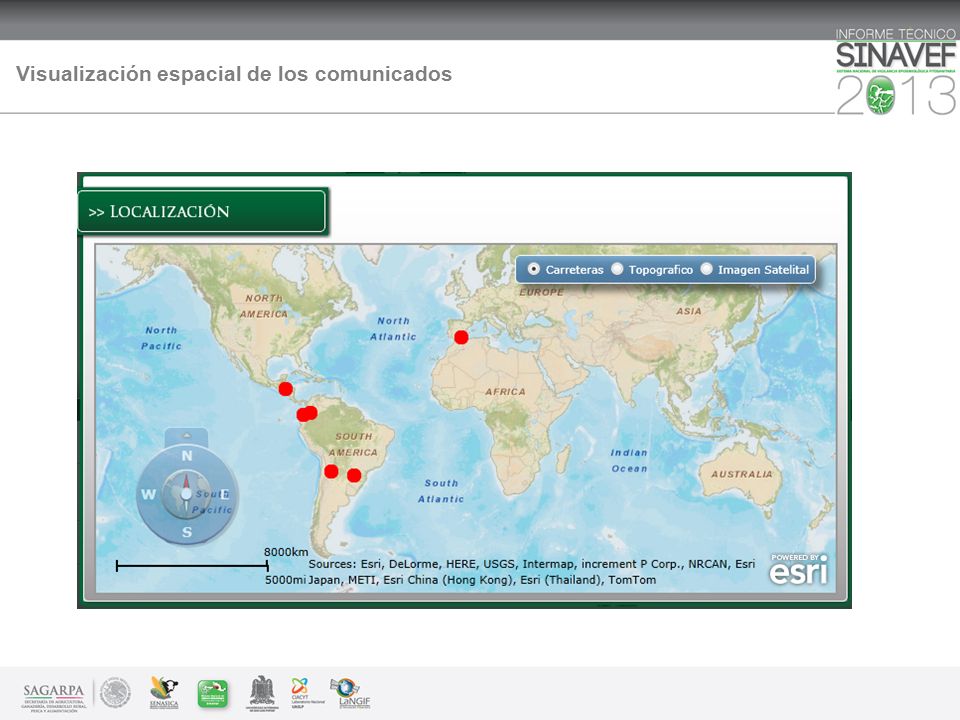Open the Localización header panel
Screen dimensions: 960x720
pyautogui.click(x=203, y=211)
